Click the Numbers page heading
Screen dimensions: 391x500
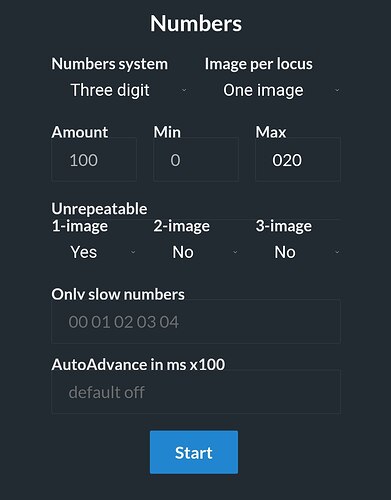(196, 24)
